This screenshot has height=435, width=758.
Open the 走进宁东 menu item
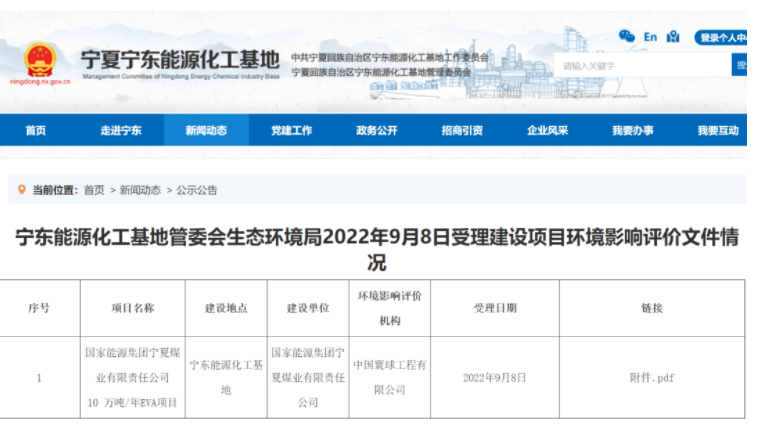[121, 130]
